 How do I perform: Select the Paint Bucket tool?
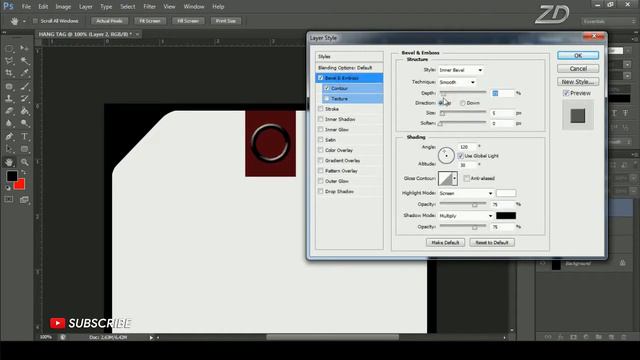pyautogui.click(x=24, y=111)
